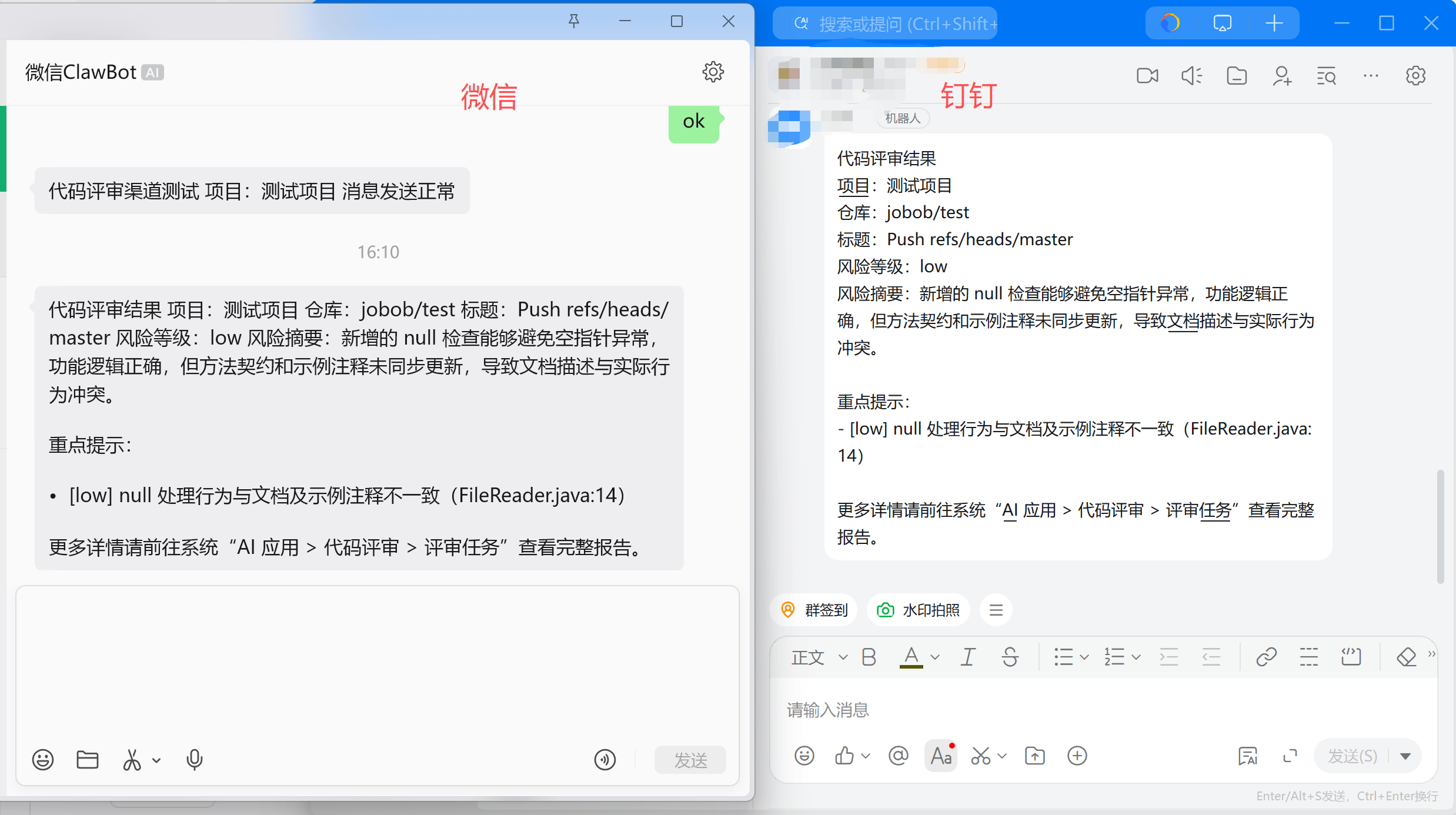This screenshot has height=815, width=1456.
Task: Click the DingTalk screenshot scissors icon
Action: click(x=981, y=755)
